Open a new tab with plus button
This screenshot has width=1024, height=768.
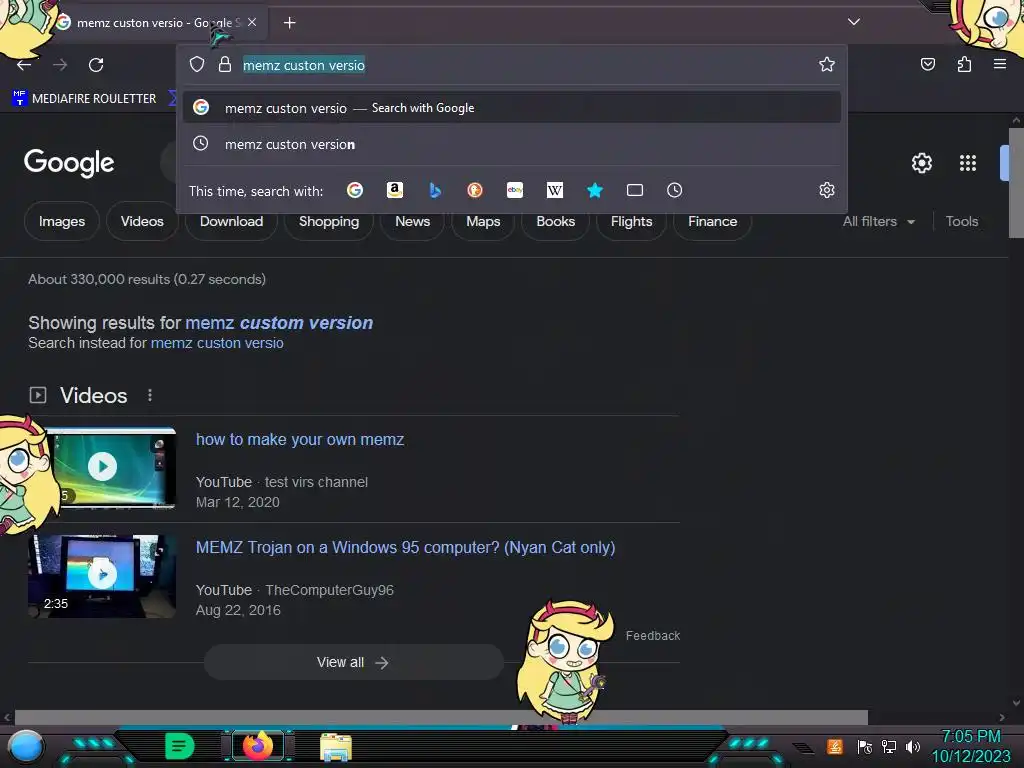(x=289, y=23)
